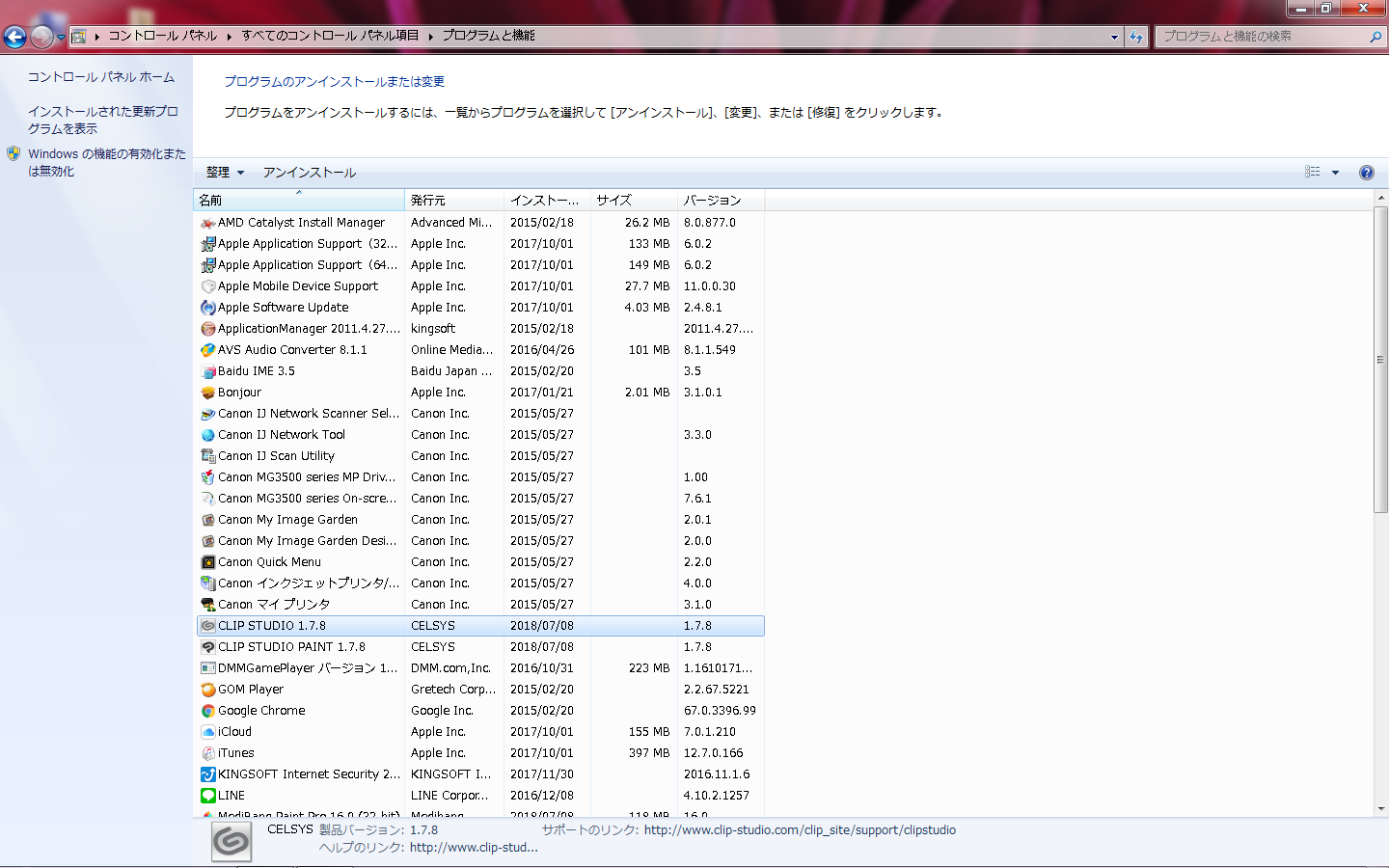1389x868 pixels.
Task: Click the Canon My Image Garden icon
Action: point(207,520)
